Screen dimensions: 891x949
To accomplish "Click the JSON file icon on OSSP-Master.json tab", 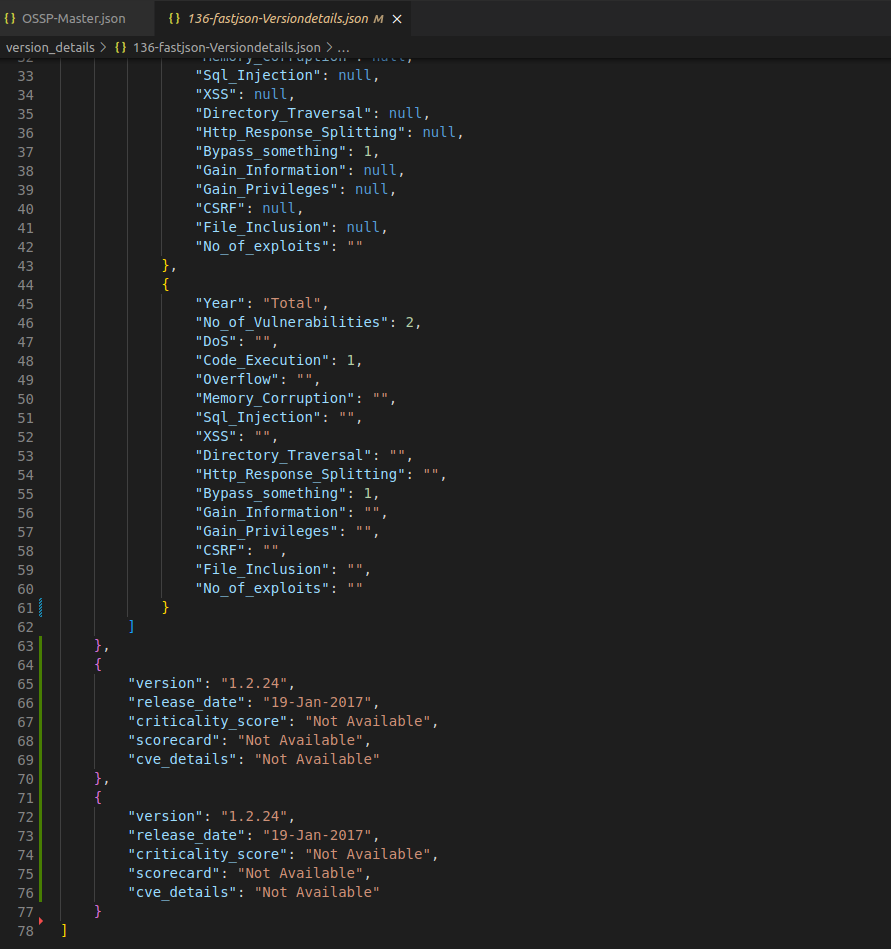I will coord(10,18).
